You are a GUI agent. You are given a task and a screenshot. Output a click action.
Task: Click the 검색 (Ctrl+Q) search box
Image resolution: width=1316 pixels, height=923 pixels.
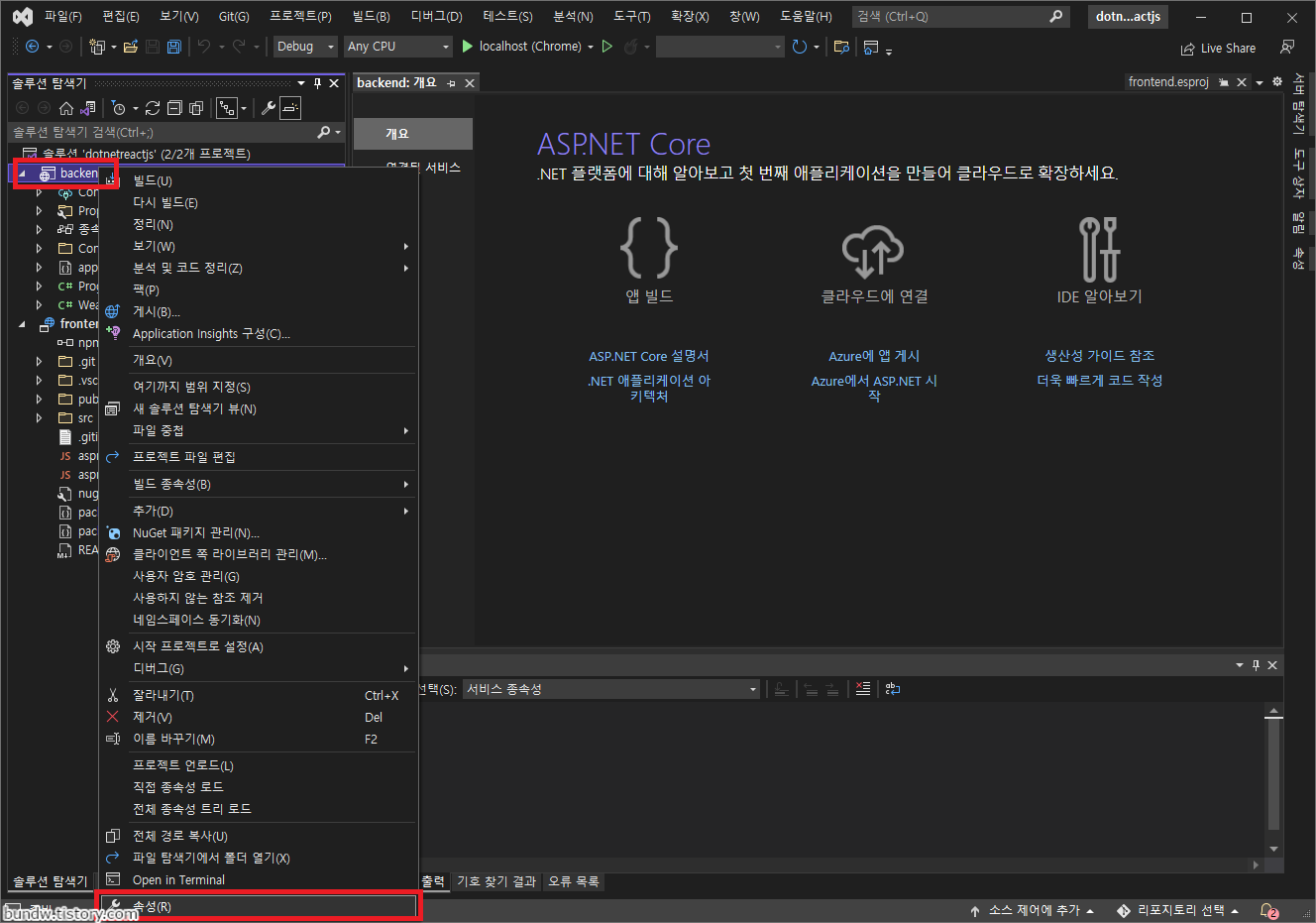click(x=960, y=17)
